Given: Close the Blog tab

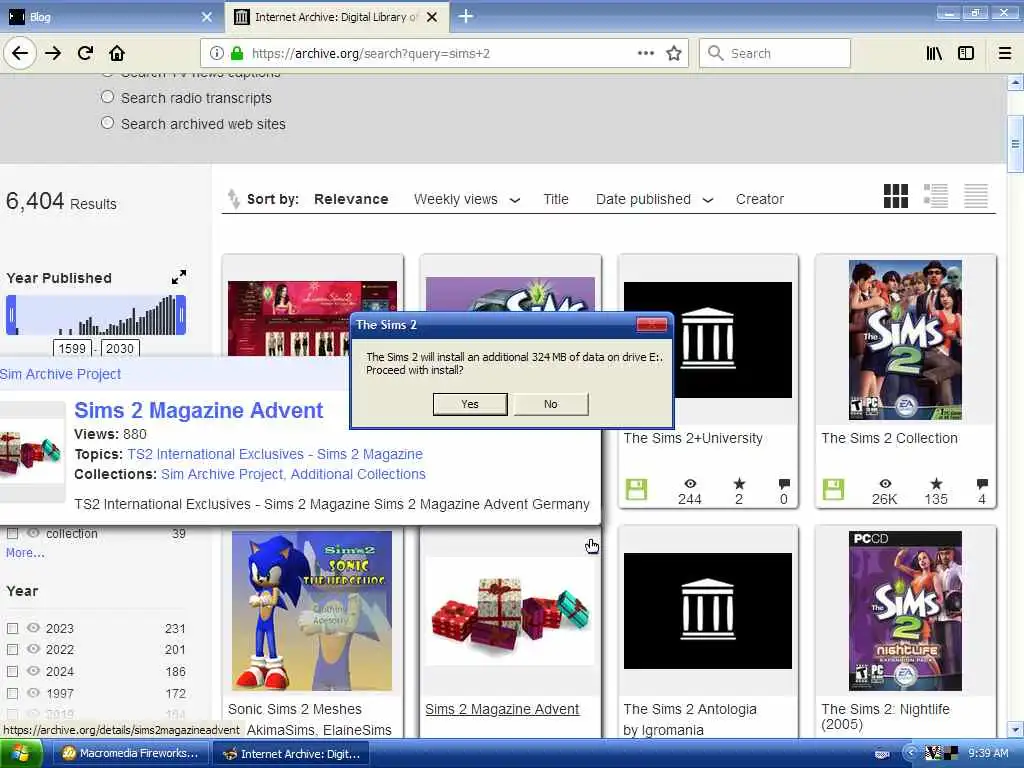Looking at the screenshot, I should point(206,17).
